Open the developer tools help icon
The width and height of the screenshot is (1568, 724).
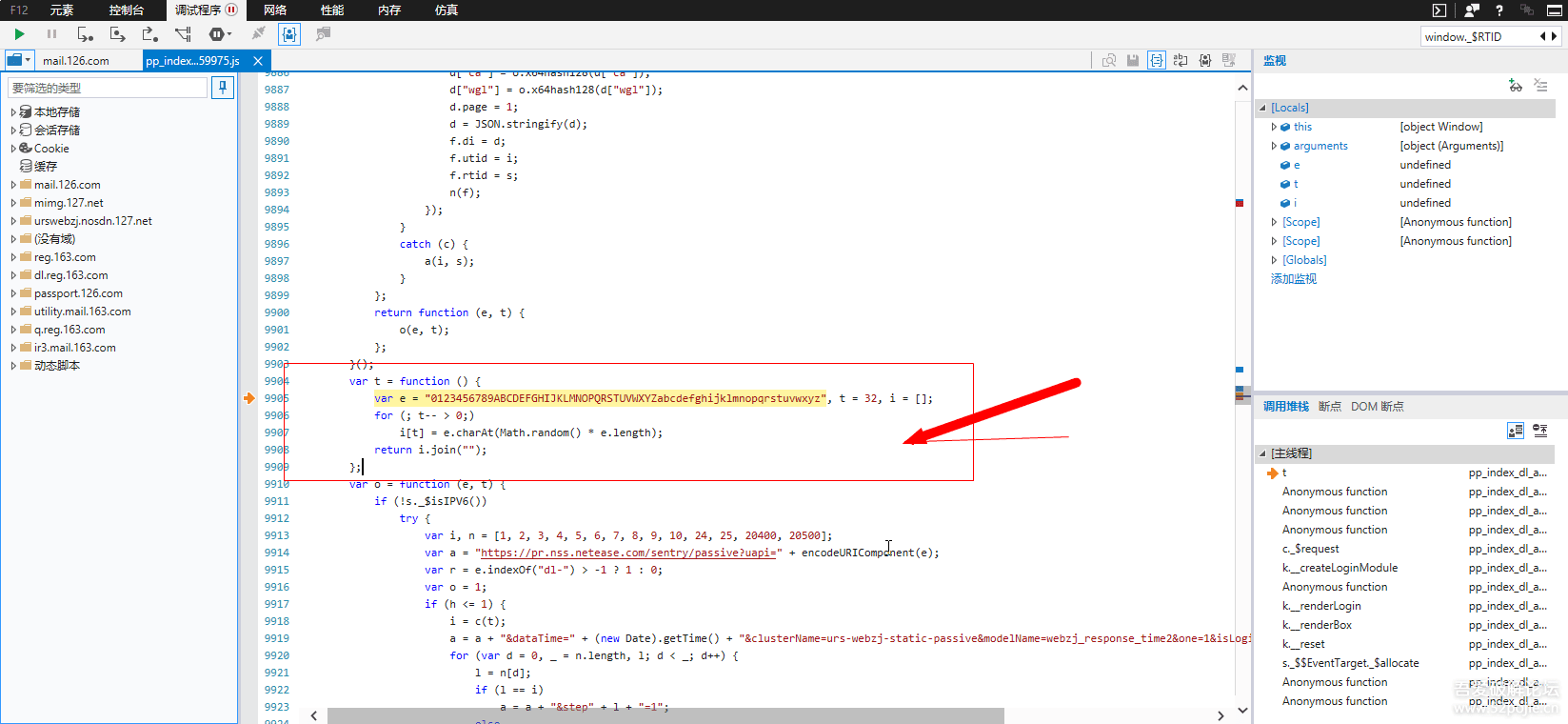pos(1499,10)
